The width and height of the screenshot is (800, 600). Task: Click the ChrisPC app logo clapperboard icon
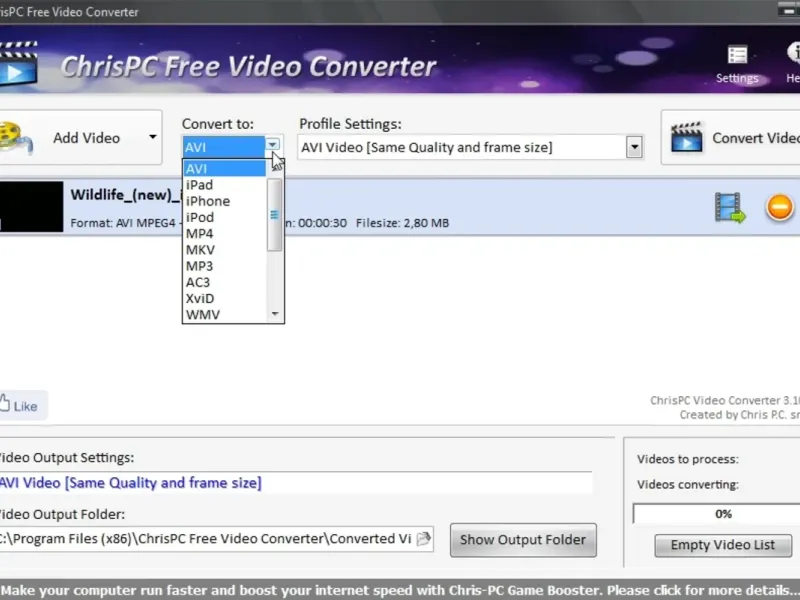click(x=18, y=64)
